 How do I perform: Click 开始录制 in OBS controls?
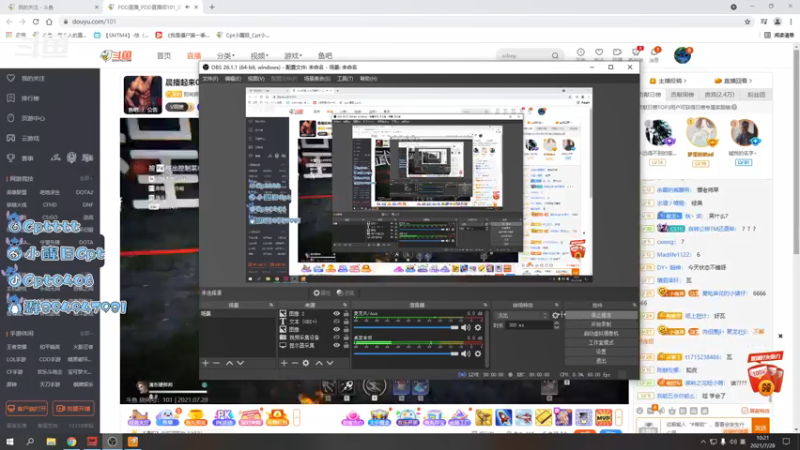(x=601, y=324)
